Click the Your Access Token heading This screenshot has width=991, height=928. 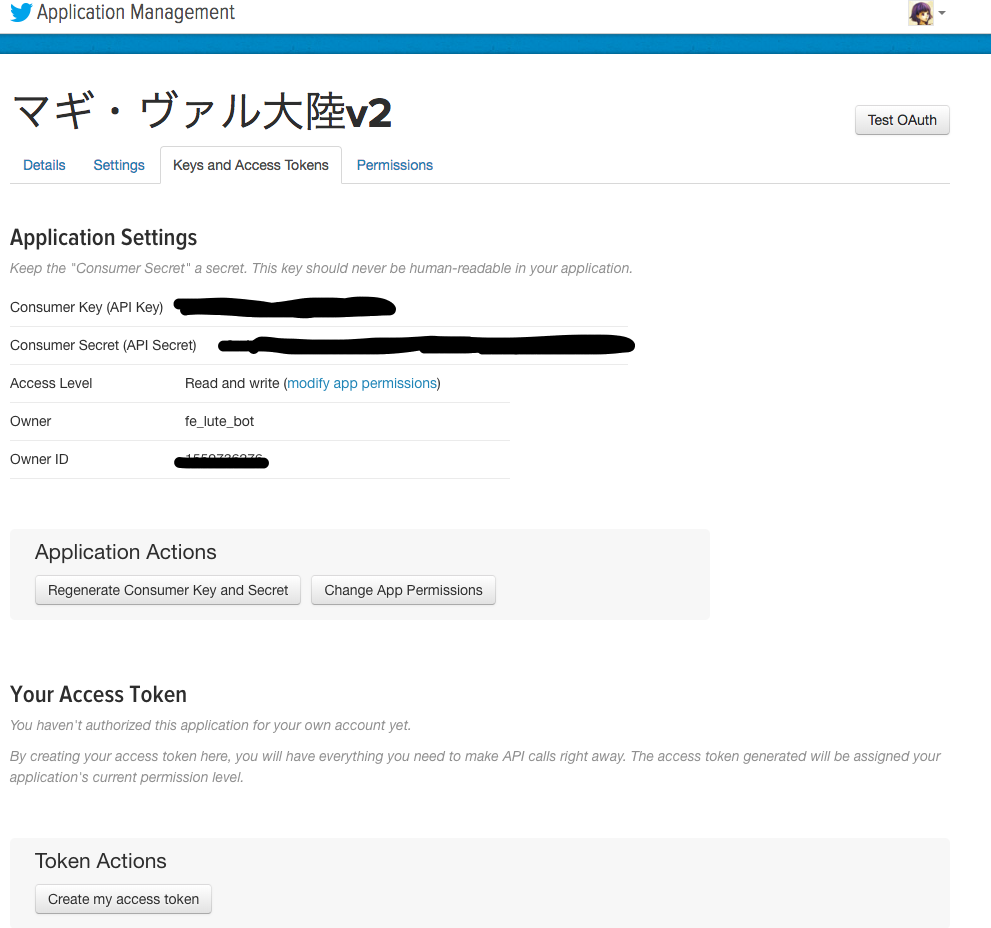point(98,694)
